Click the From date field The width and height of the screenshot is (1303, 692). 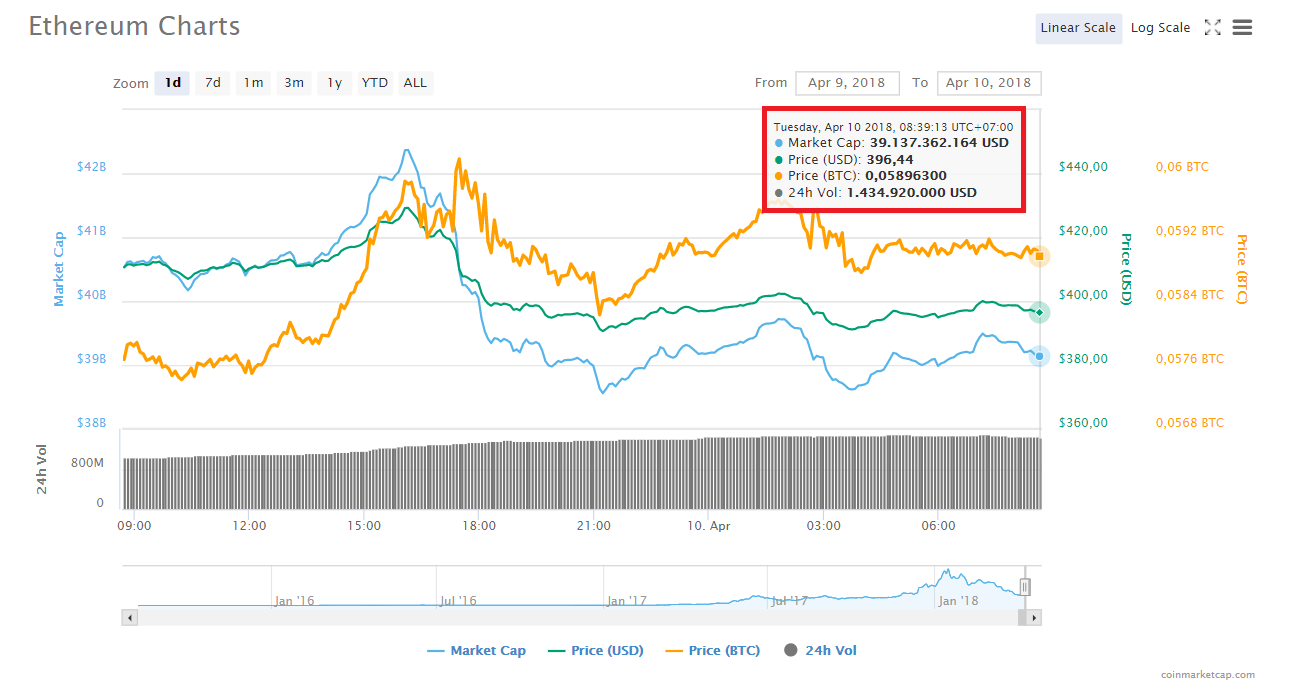pos(847,83)
